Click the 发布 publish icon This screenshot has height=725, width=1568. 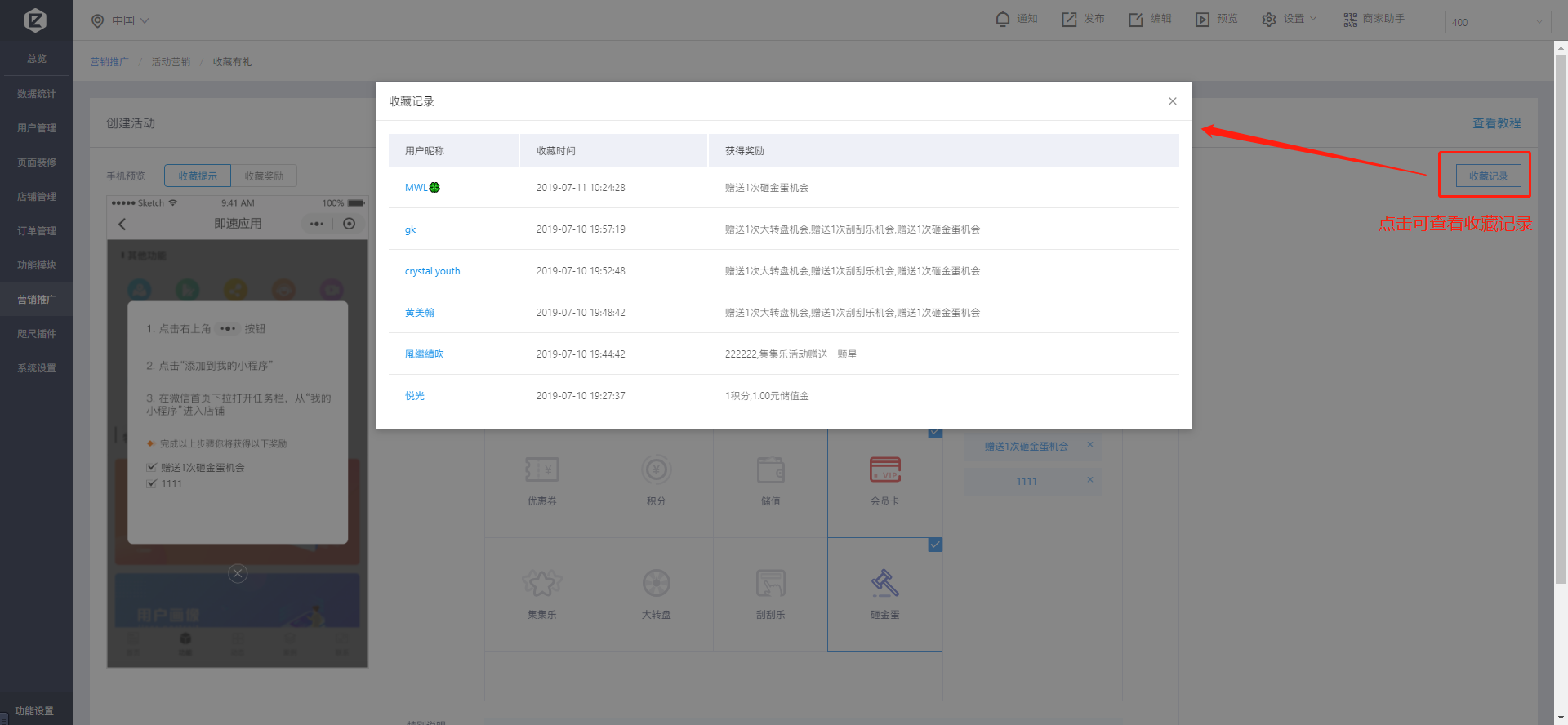[1069, 20]
